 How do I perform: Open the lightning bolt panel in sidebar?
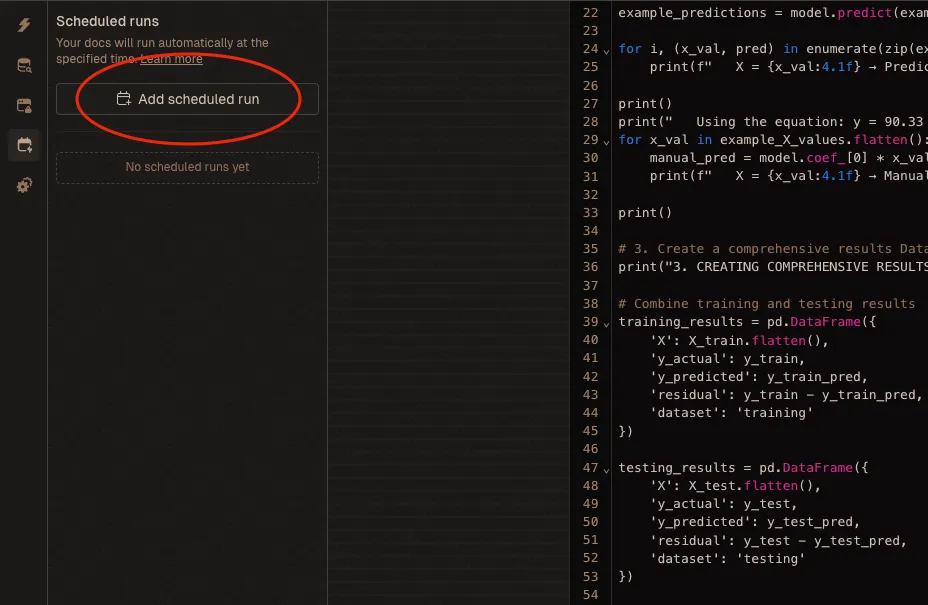point(24,25)
